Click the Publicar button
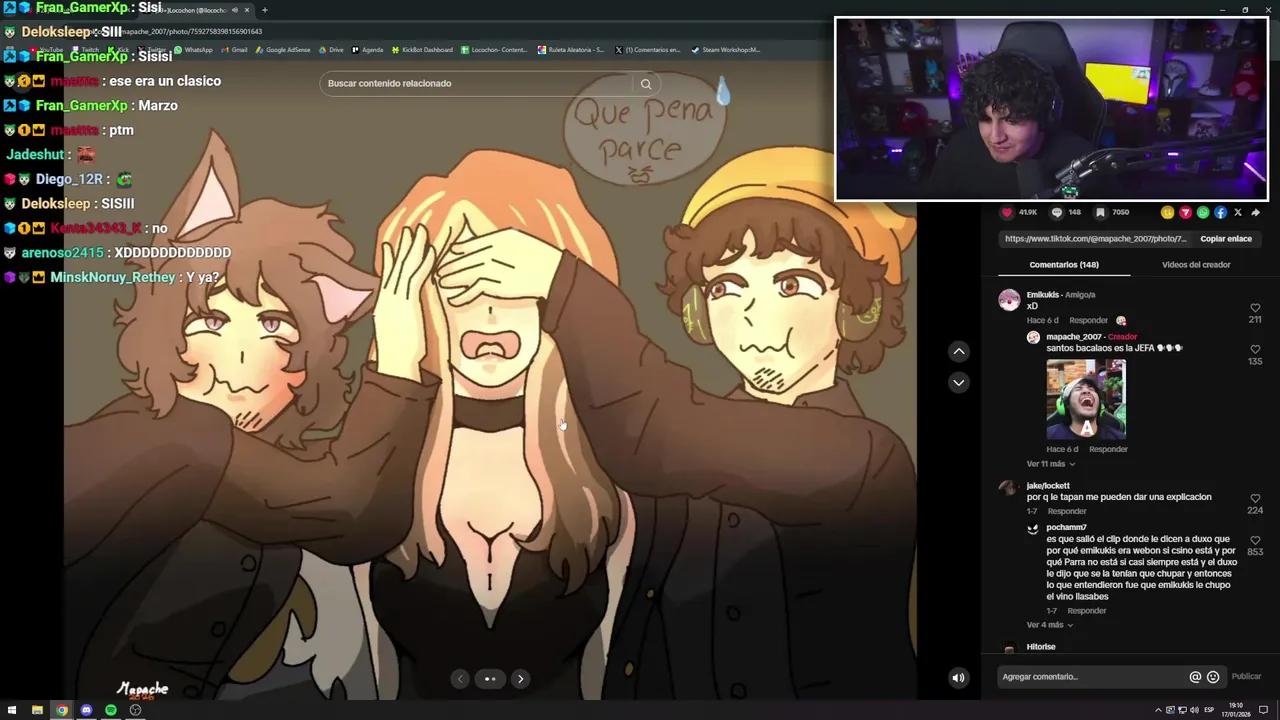Image resolution: width=1280 pixels, height=720 pixels. tap(1246, 677)
